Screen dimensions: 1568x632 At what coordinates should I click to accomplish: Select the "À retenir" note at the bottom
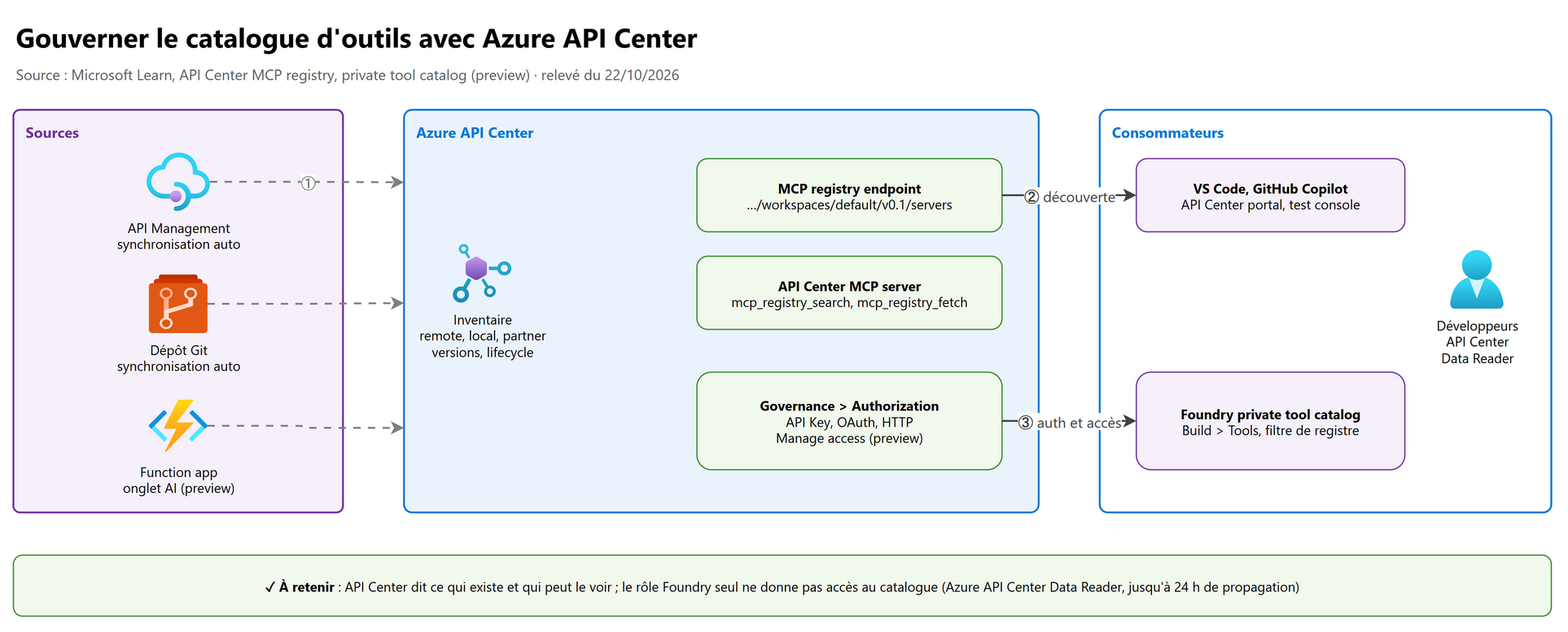(x=782, y=587)
